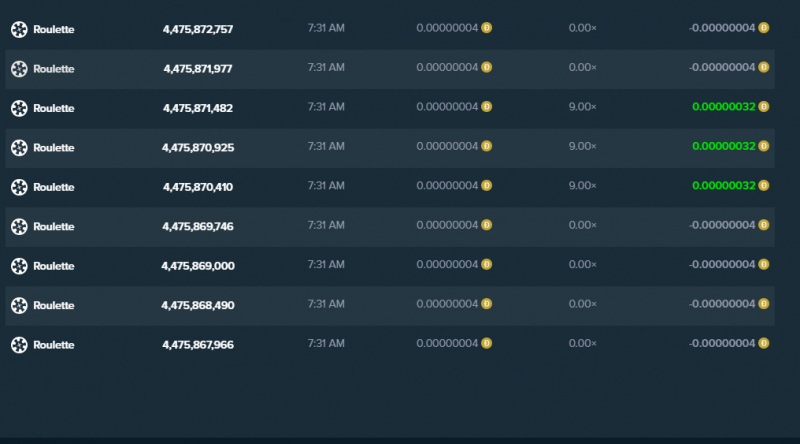Open bet ID 4,475,869,000
Image resolution: width=800 pixels, height=444 pixels.
198,266
